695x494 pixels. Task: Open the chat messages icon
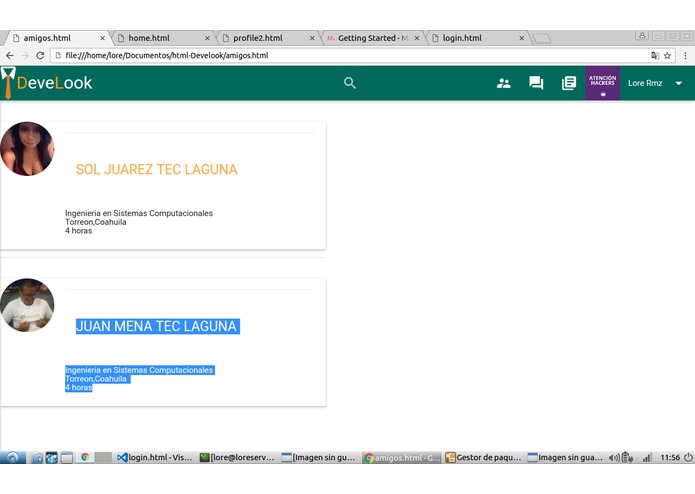536,83
